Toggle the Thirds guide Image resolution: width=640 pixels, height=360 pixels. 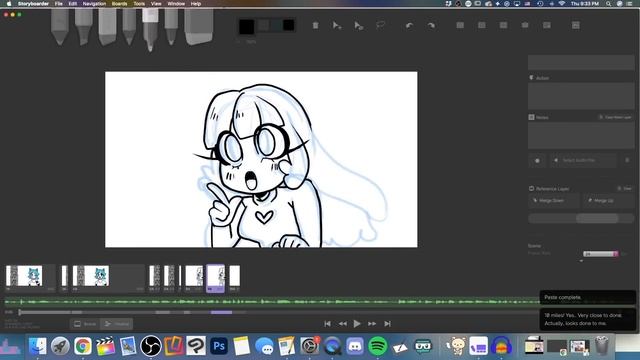[503, 25]
